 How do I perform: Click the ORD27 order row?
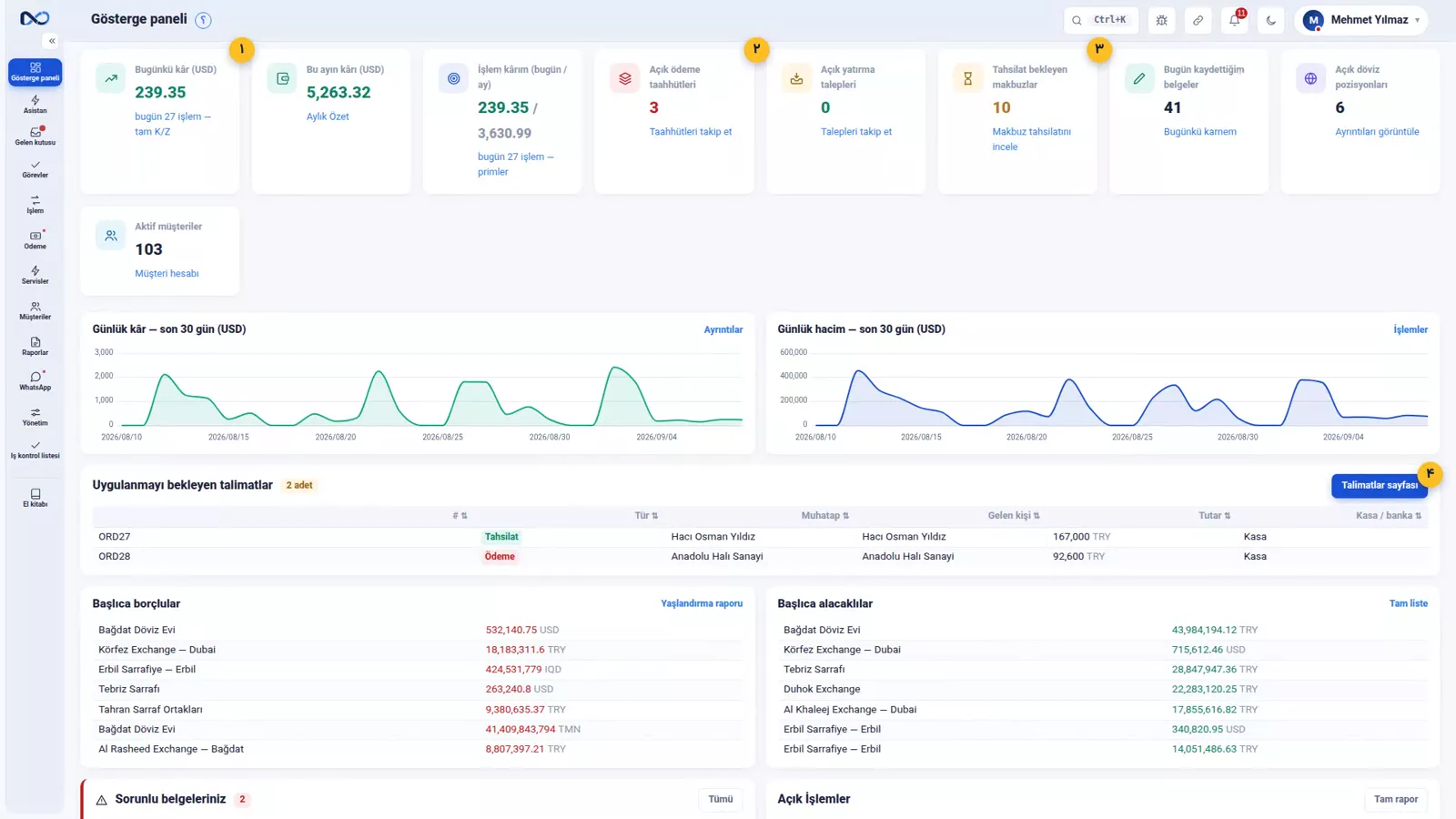pos(760,537)
